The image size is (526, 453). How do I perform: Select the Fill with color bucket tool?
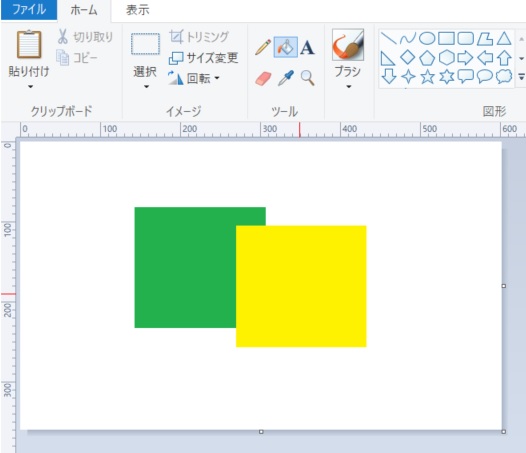tap(285, 47)
